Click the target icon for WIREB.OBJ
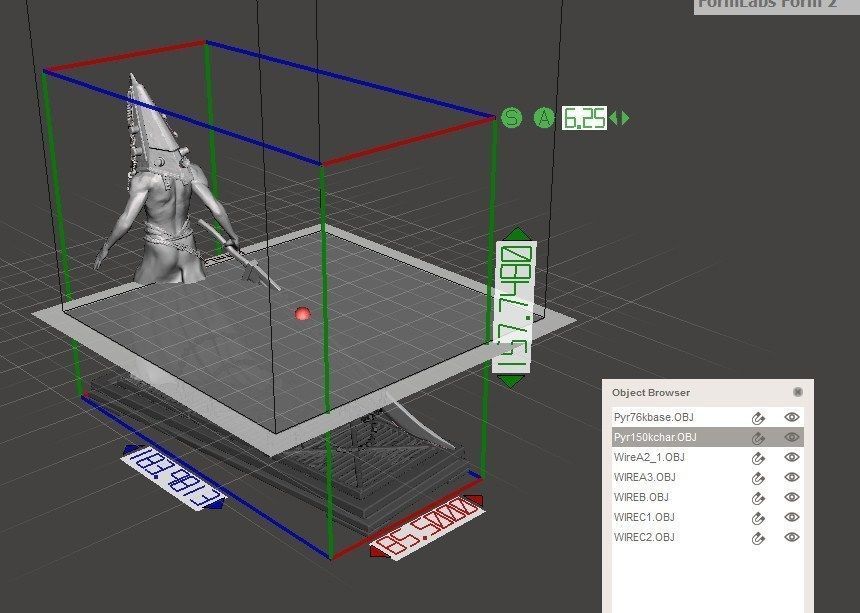860x613 pixels. pos(758,498)
